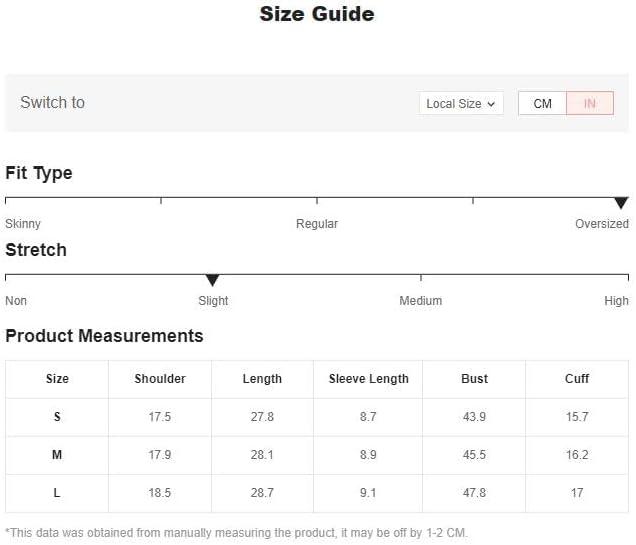The height and width of the screenshot is (545, 636).
Task: Click the Regular label on Fit Type scale
Action: point(317,223)
